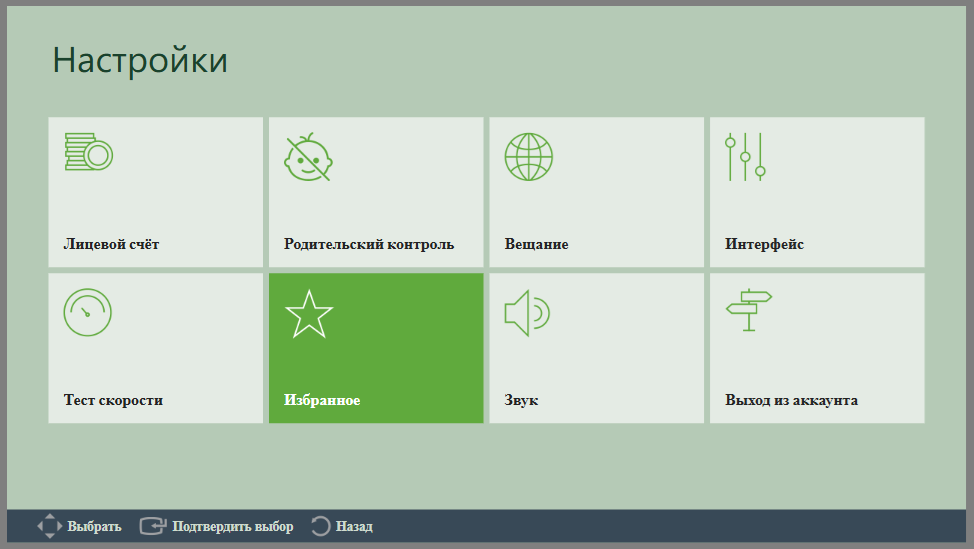The width and height of the screenshot is (974, 549).
Task: Click the crossed-out baby face icon
Action: click(308, 157)
